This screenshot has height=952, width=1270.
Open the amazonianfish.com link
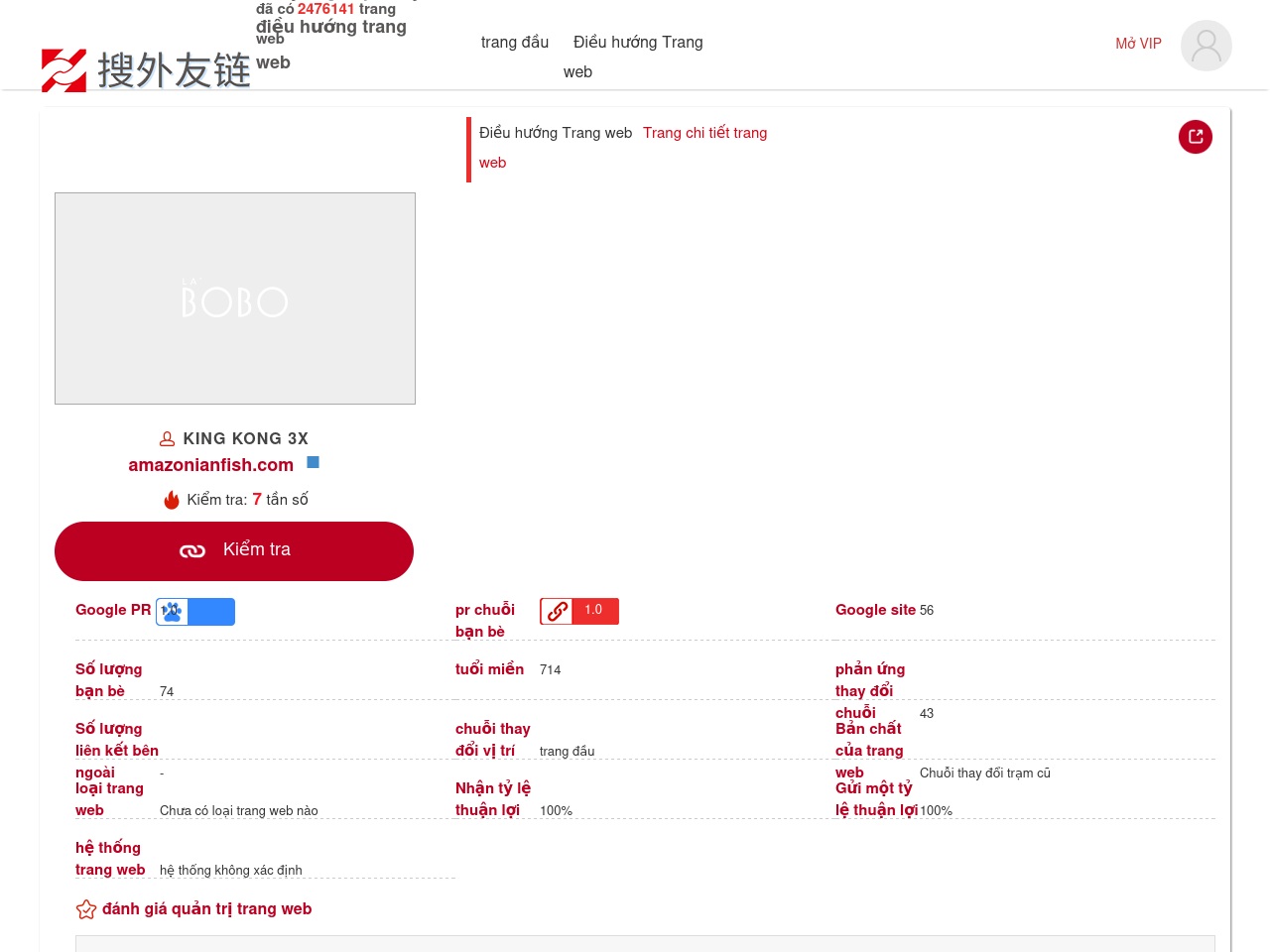tap(210, 465)
